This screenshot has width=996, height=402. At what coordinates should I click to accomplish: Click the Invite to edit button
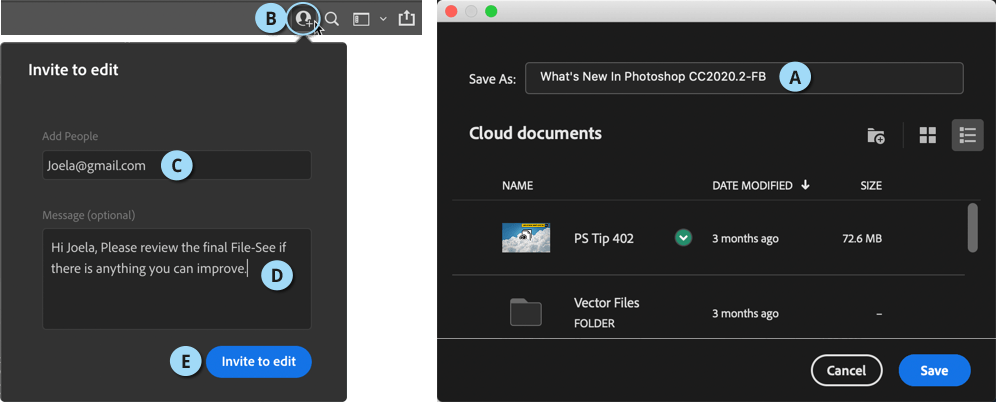click(x=259, y=362)
